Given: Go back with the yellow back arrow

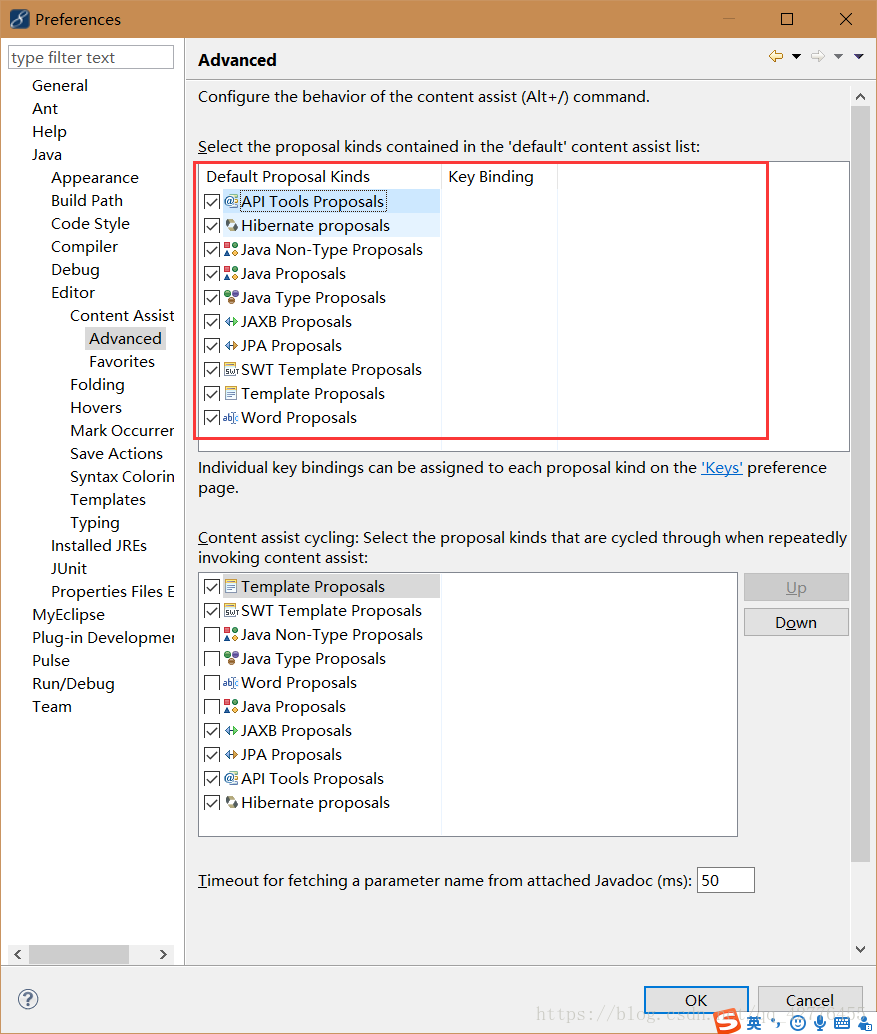Looking at the screenshot, I should 776,57.
